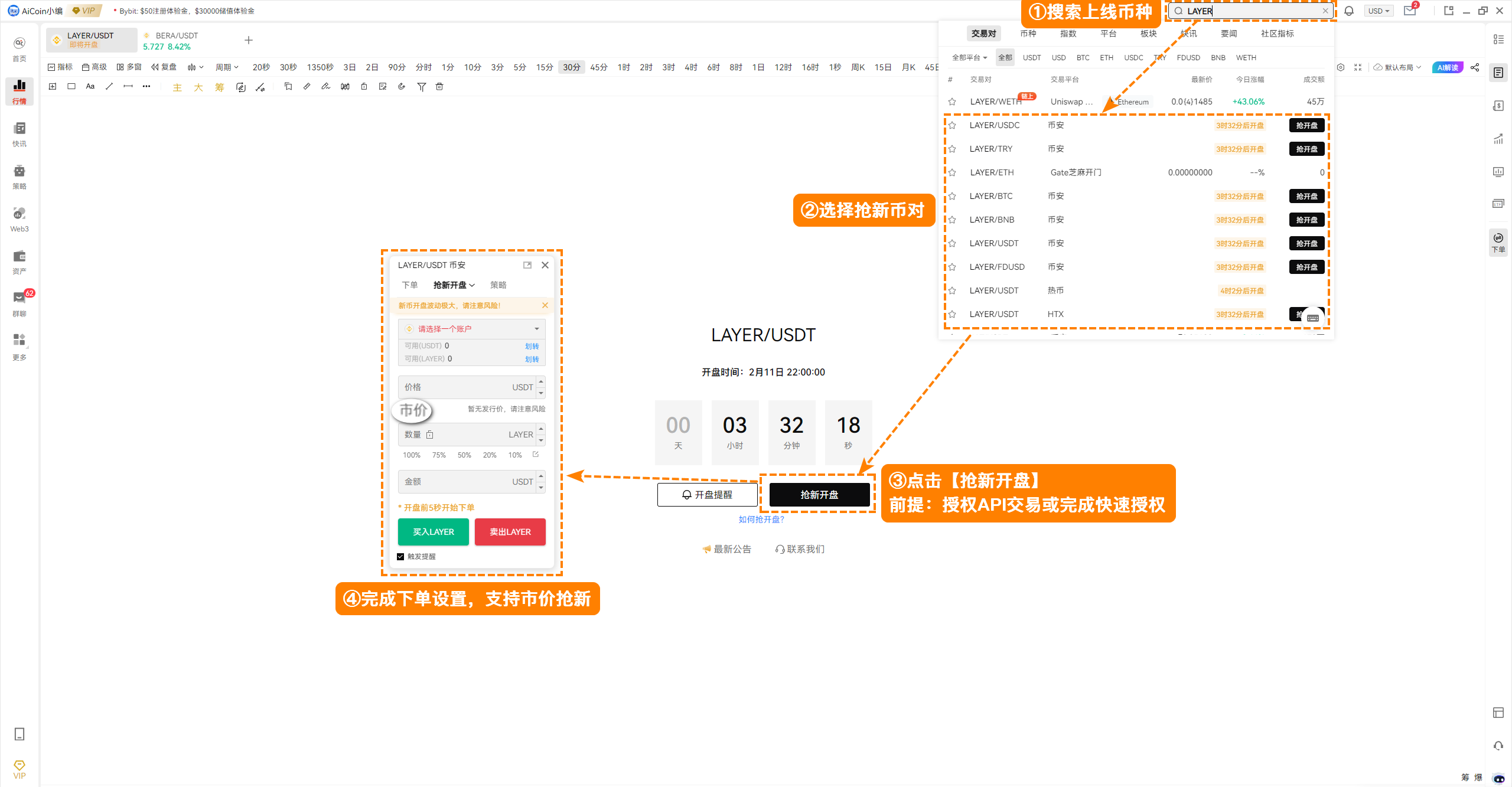1512x787 pixels.
Task: Click the trash delete drawings icon
Action: pyautogui.click(x=439, y=86)
